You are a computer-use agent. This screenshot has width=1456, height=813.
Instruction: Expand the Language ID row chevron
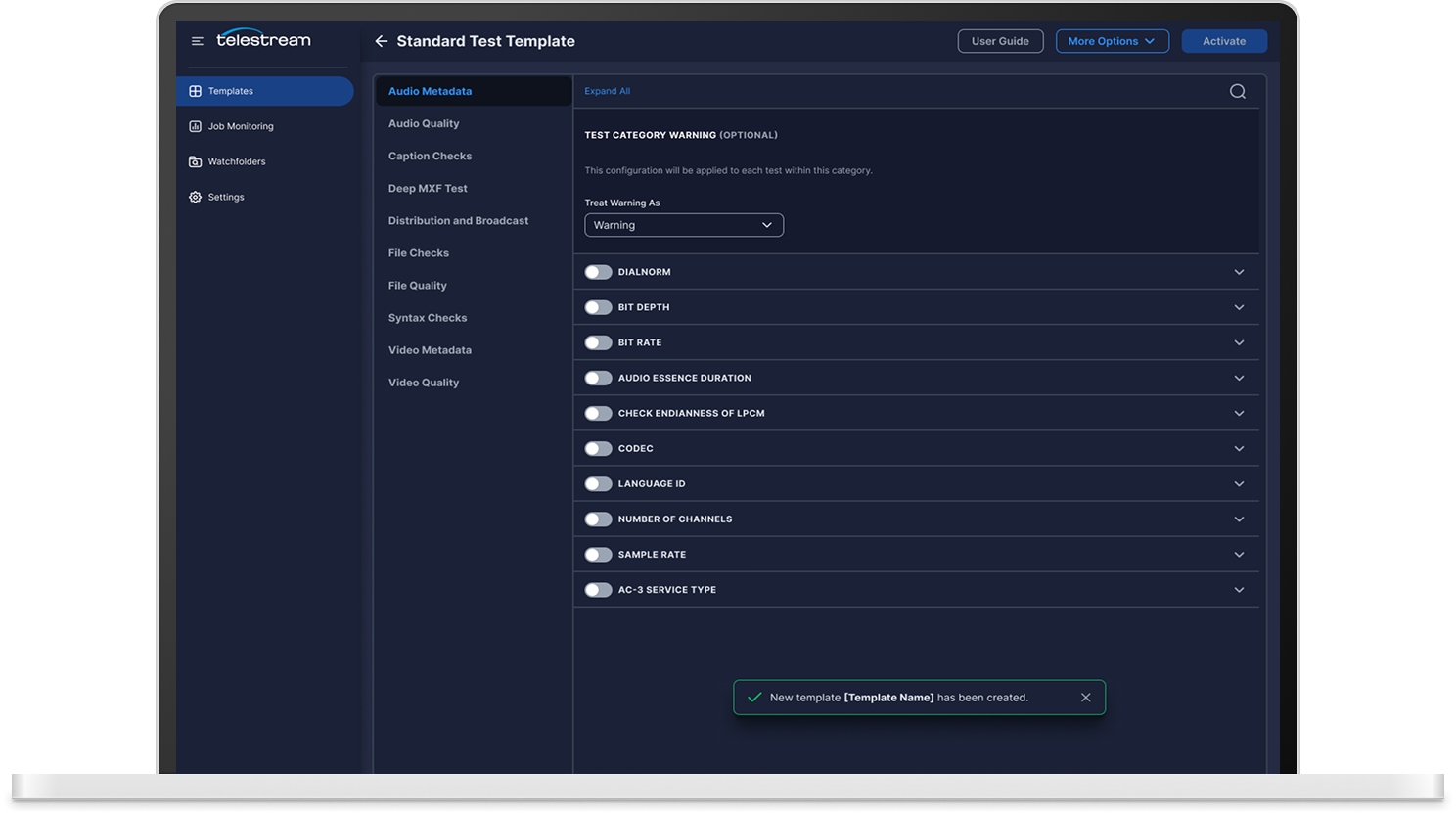click(x=1239, y=483)
